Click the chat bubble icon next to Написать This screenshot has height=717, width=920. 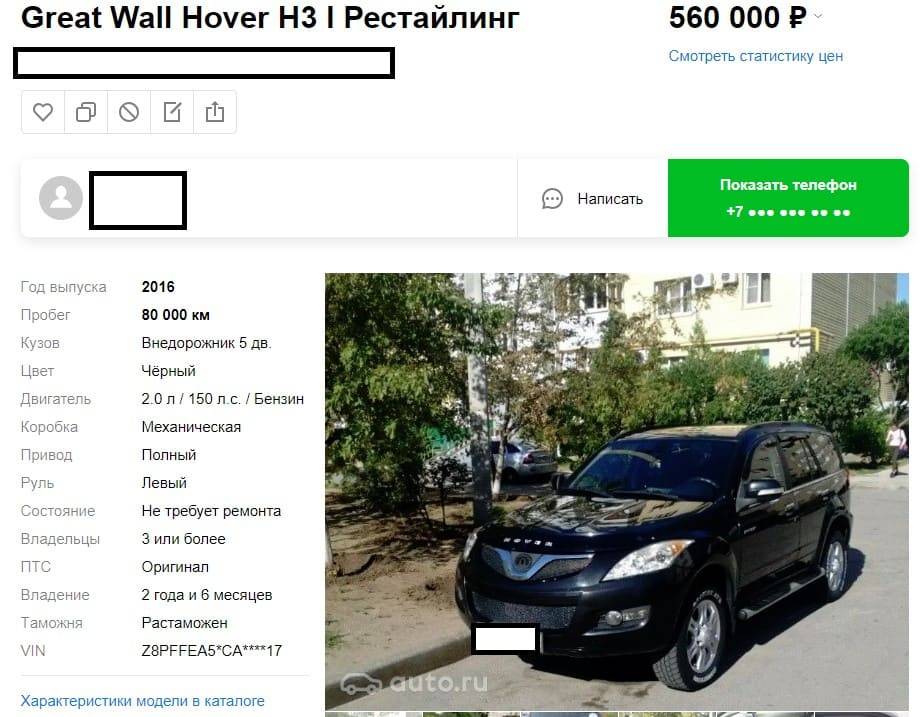[x=552, y=199]
